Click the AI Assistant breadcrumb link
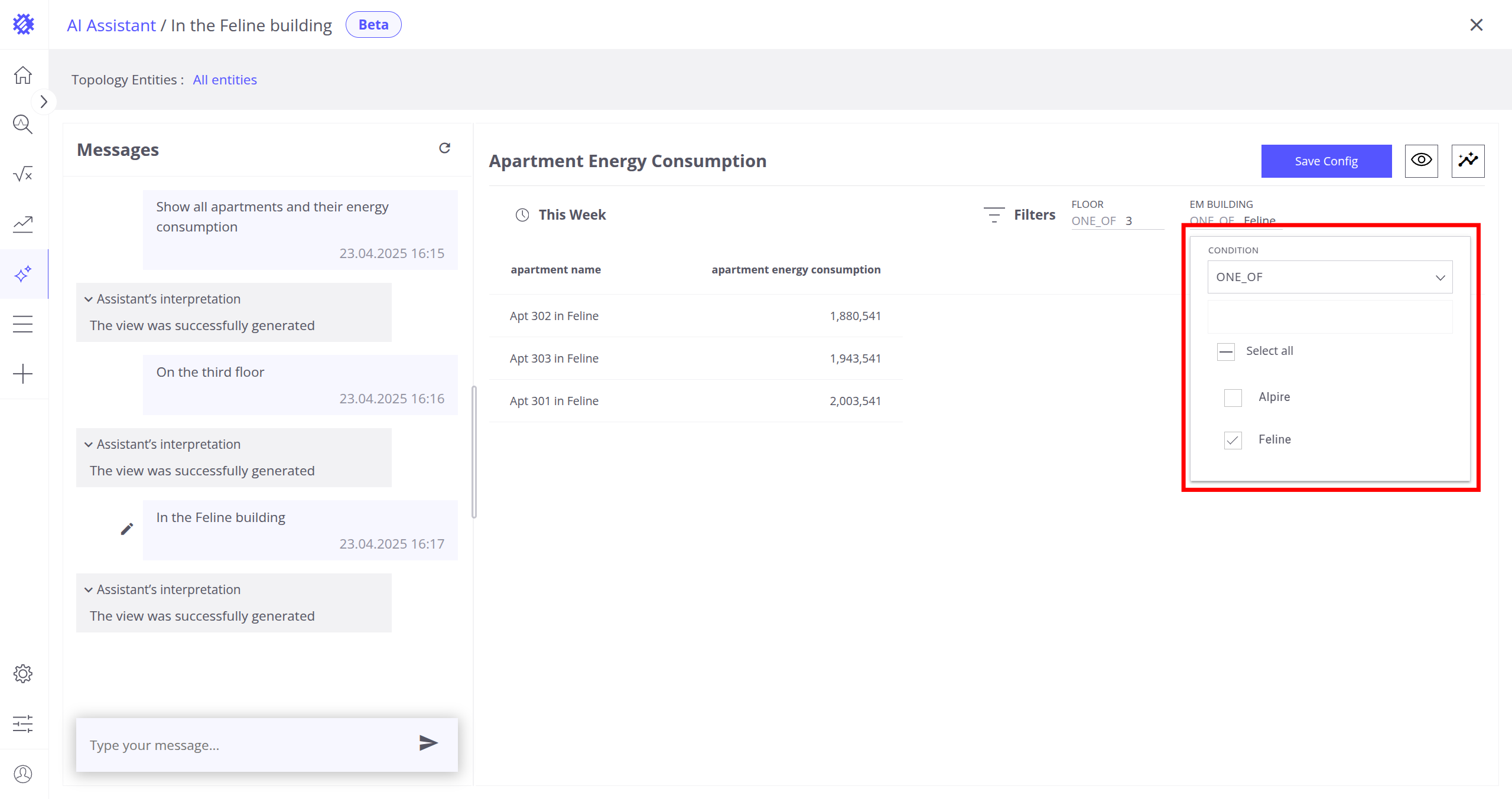Image resolution: width=1512 pixels, height=799 pixels. pyautogui.click(x=111, y=25)
